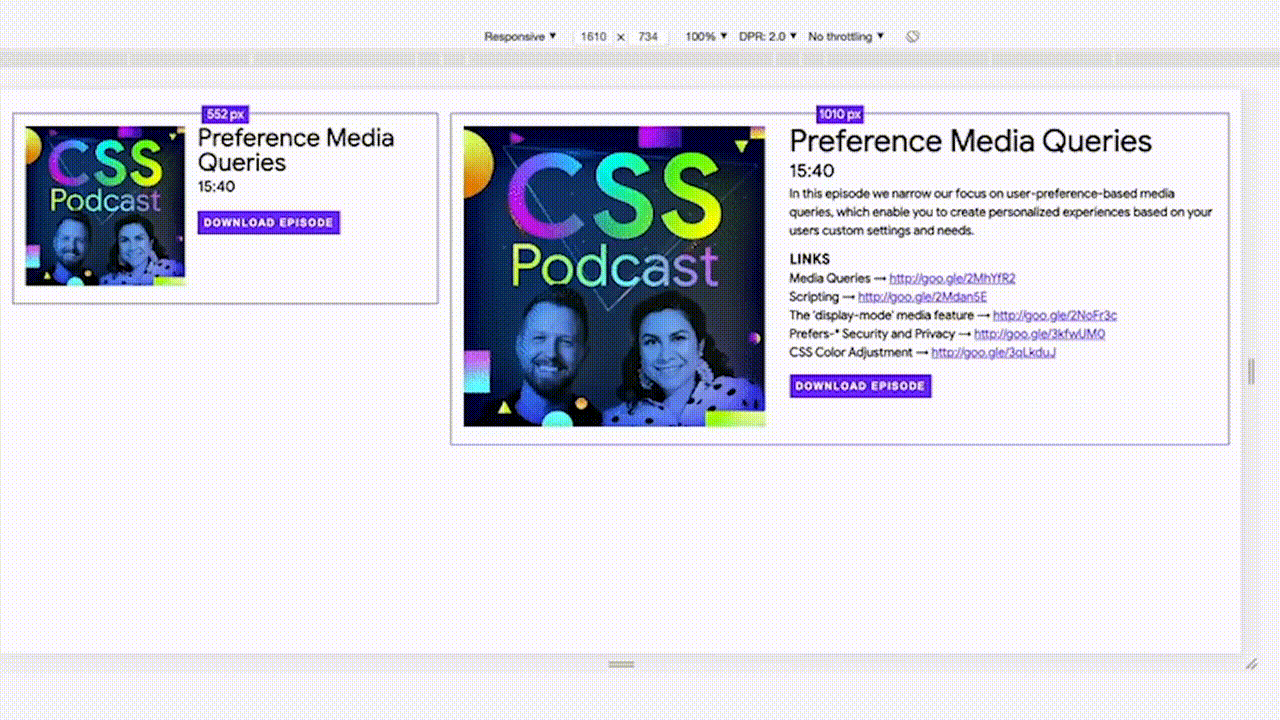Image resolution: width=1280 pixels, height=720 pixels.
Task: Open the CSS Color Adjustment URL
Action: pos(994,352)
